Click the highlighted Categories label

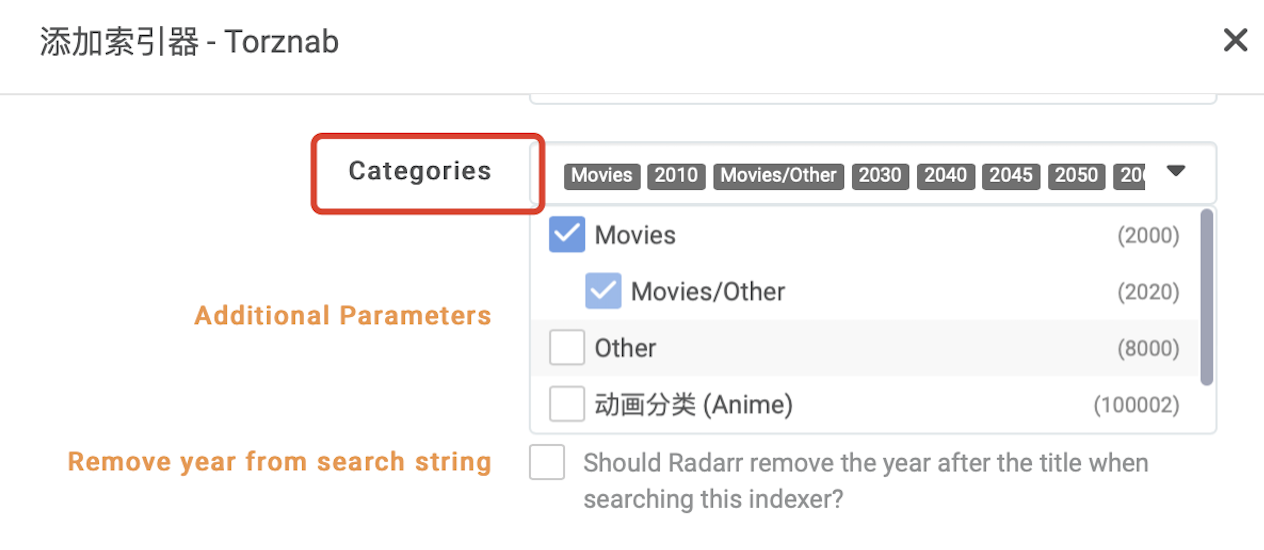coord(420,171)
